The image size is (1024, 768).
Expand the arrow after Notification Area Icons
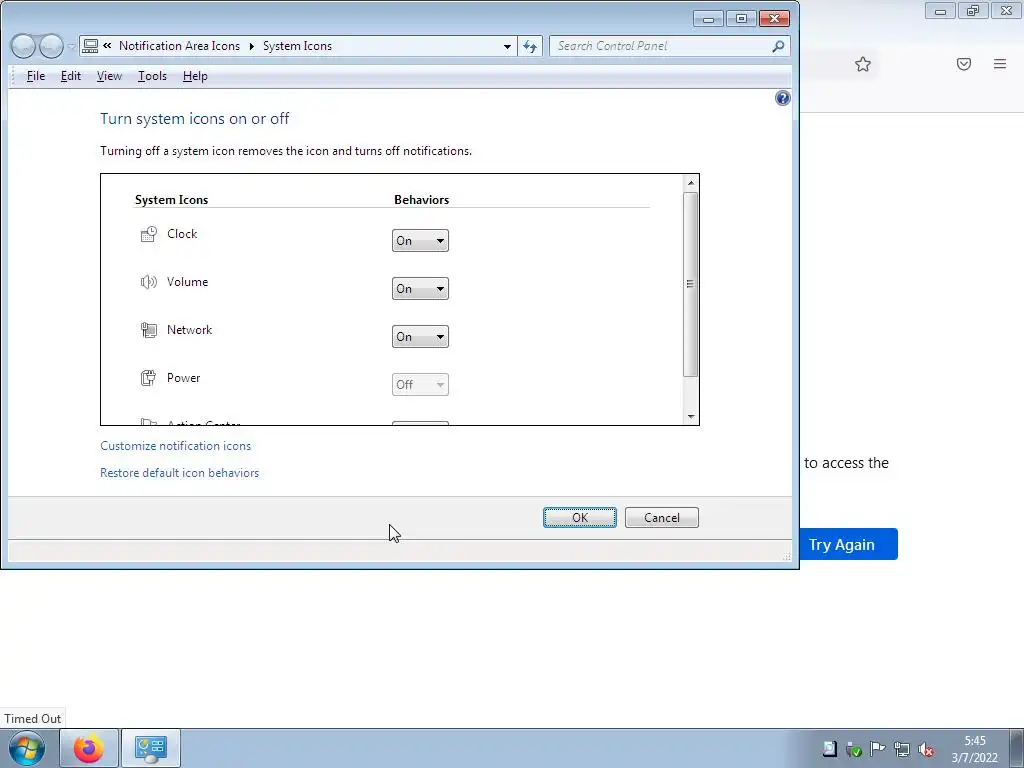point(251,46)
